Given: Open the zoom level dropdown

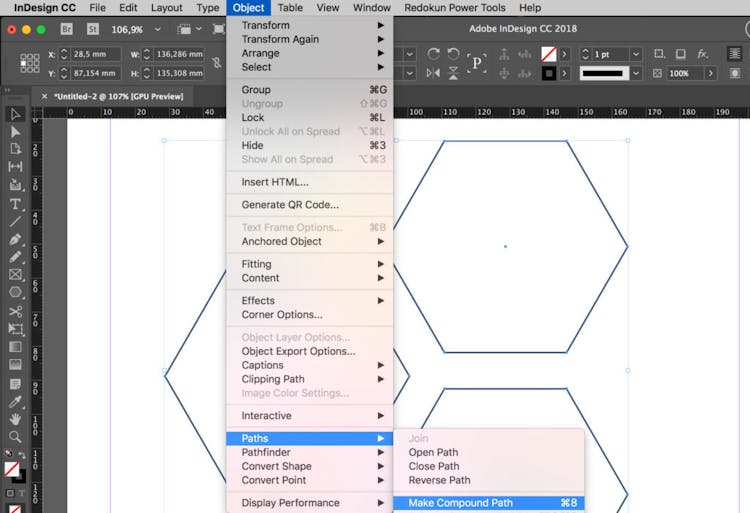Looking at the screenshot, I should 159,30.
